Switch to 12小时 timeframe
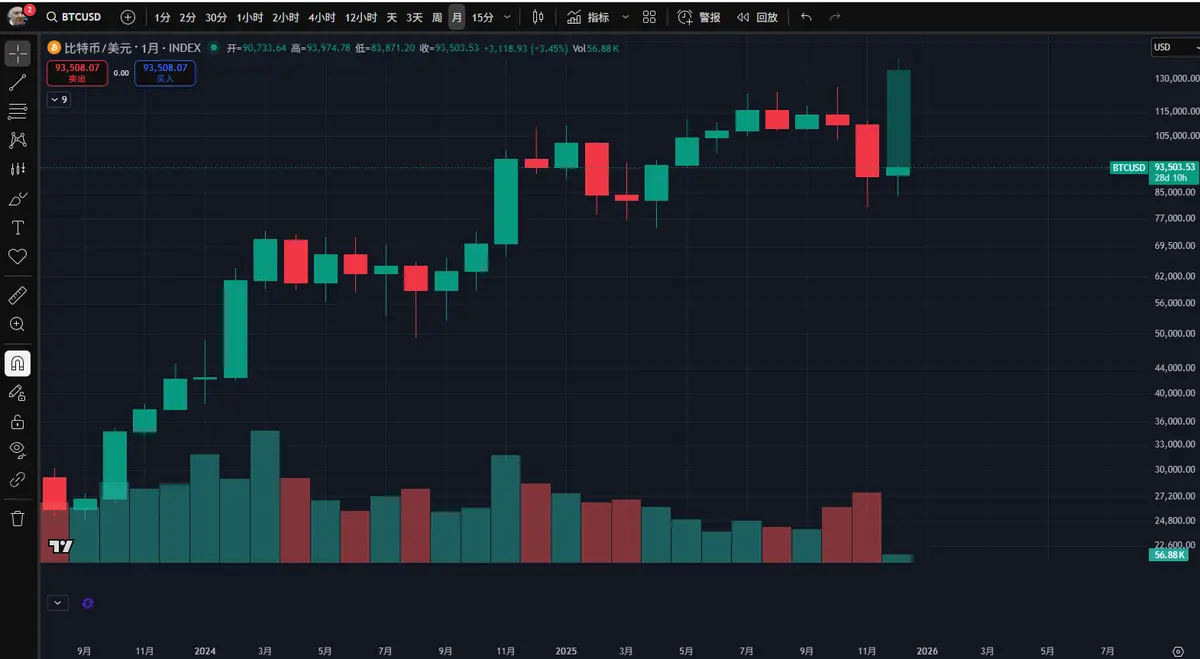The height and width of the screenshot is (659, 1200). click(x=361, y=17)
